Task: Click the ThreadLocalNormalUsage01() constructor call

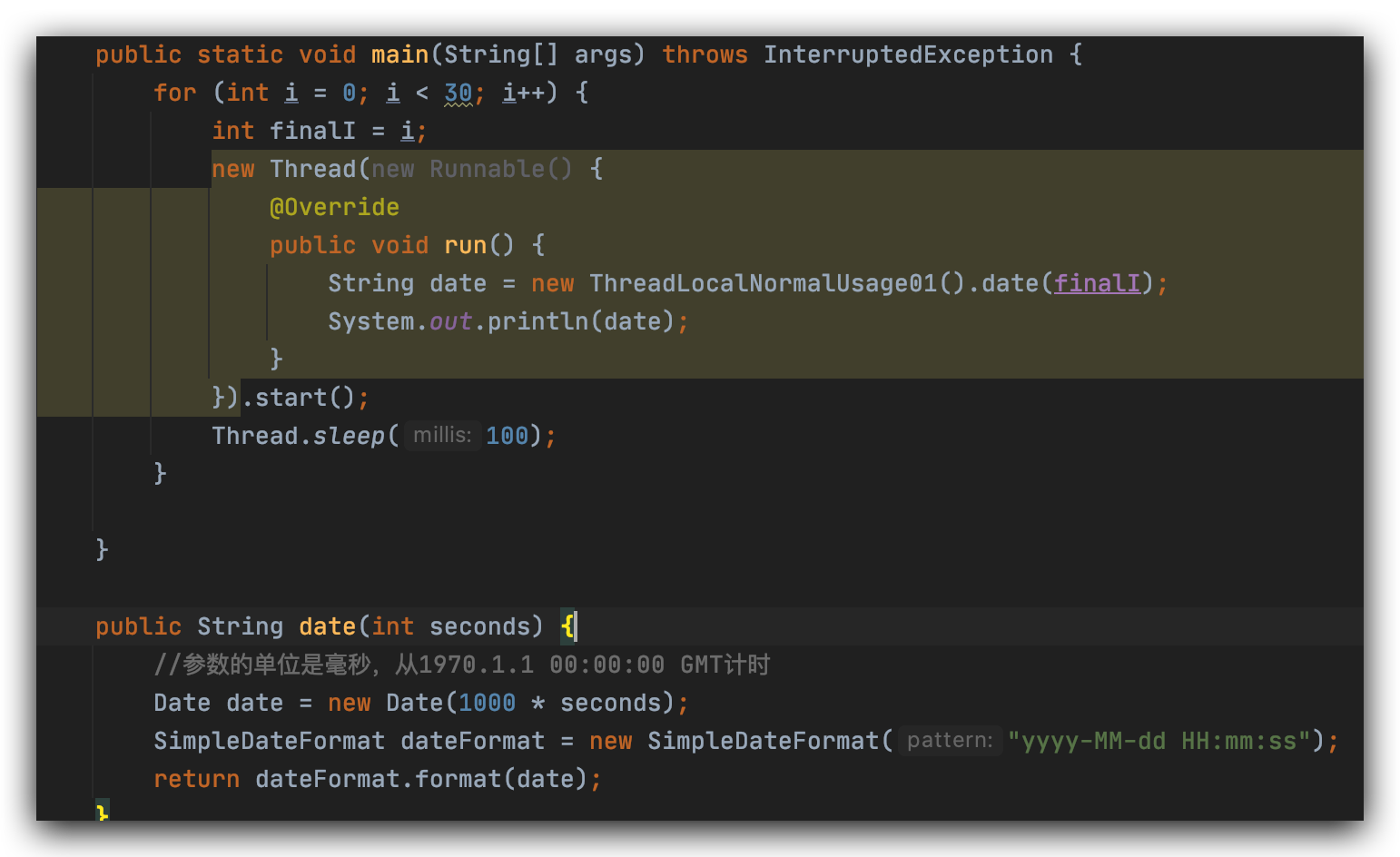Action: coord(777,283)
